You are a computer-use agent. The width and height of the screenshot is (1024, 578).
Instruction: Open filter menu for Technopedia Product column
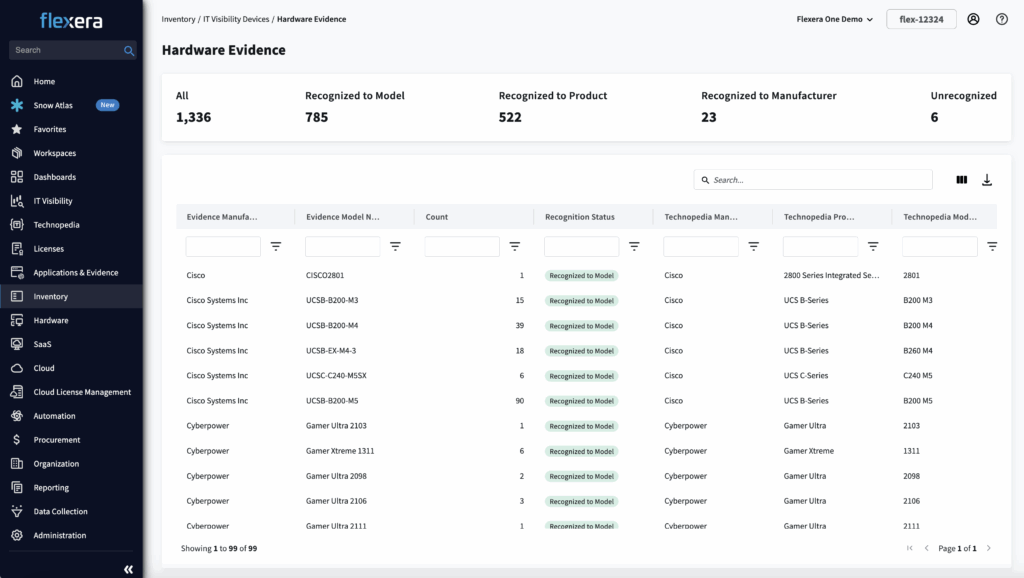(873, 246)
